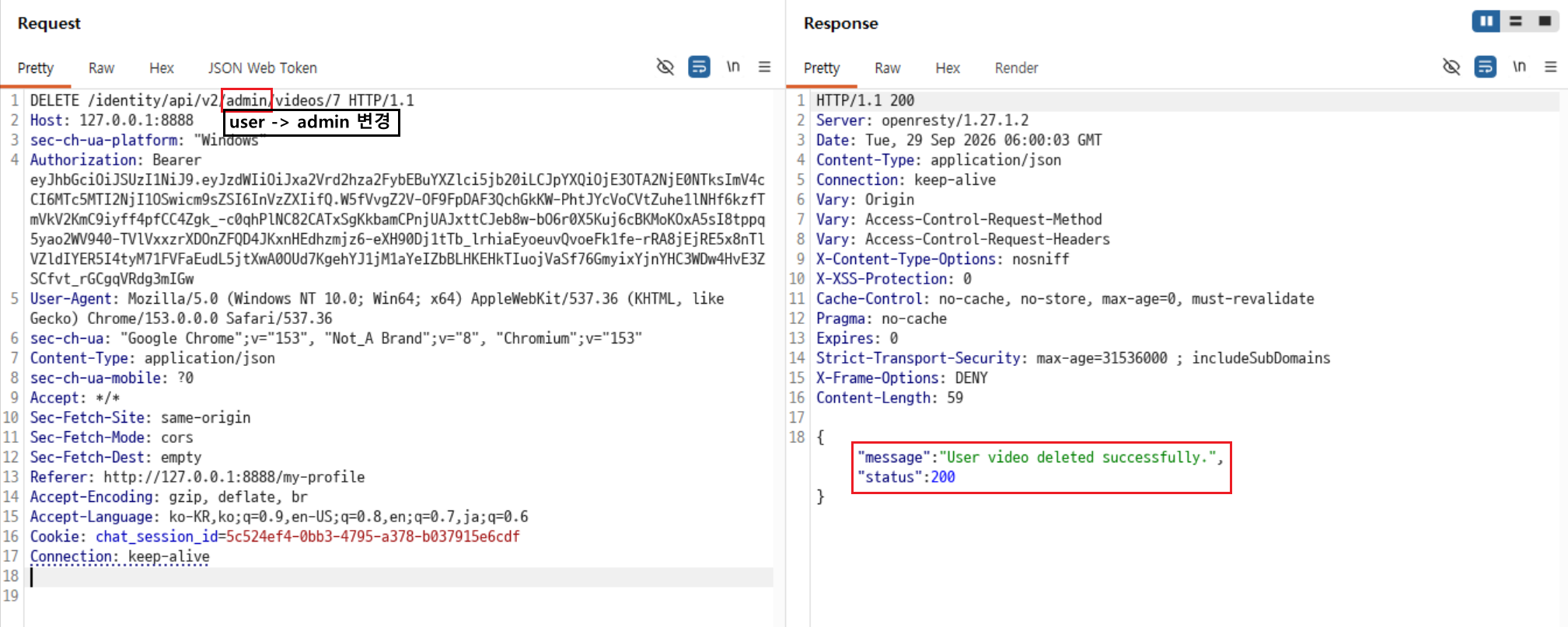Click the Host header line
The width and height of the screenshot is (1568, 627).
[x=111, y=120]
